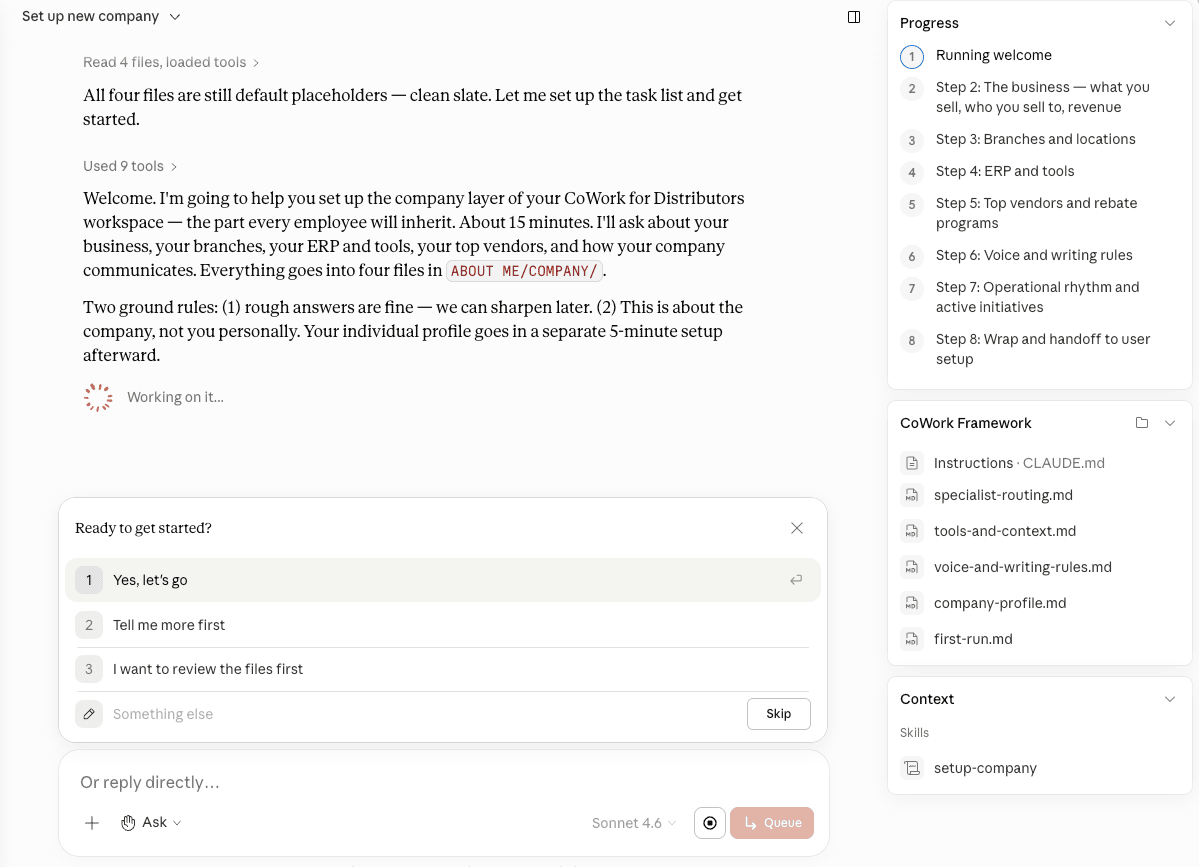Collapse the Context panel
Viewport: 1199px width, 867px height.
[x=1169, y=699]
